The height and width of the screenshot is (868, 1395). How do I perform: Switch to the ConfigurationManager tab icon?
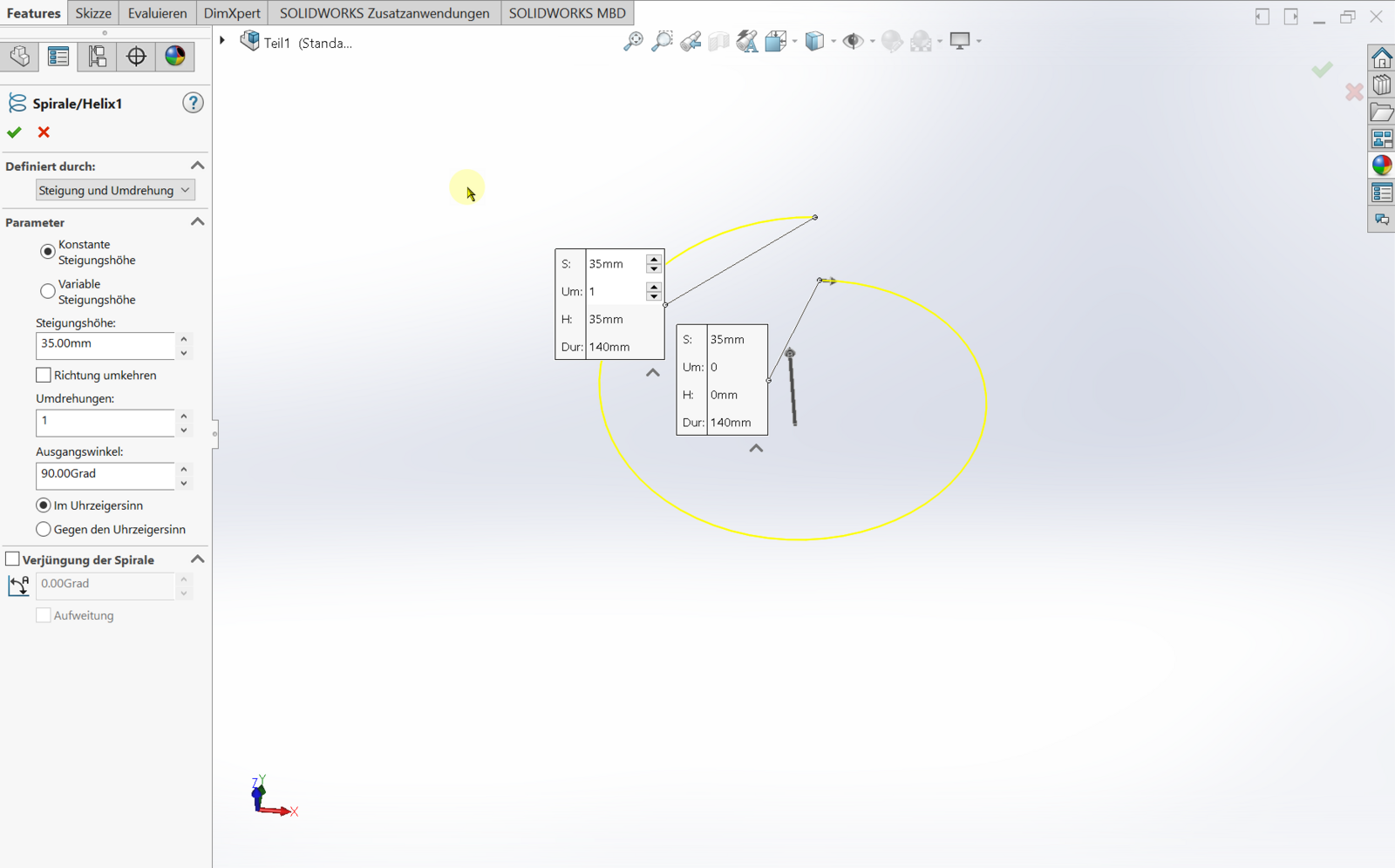97,57
